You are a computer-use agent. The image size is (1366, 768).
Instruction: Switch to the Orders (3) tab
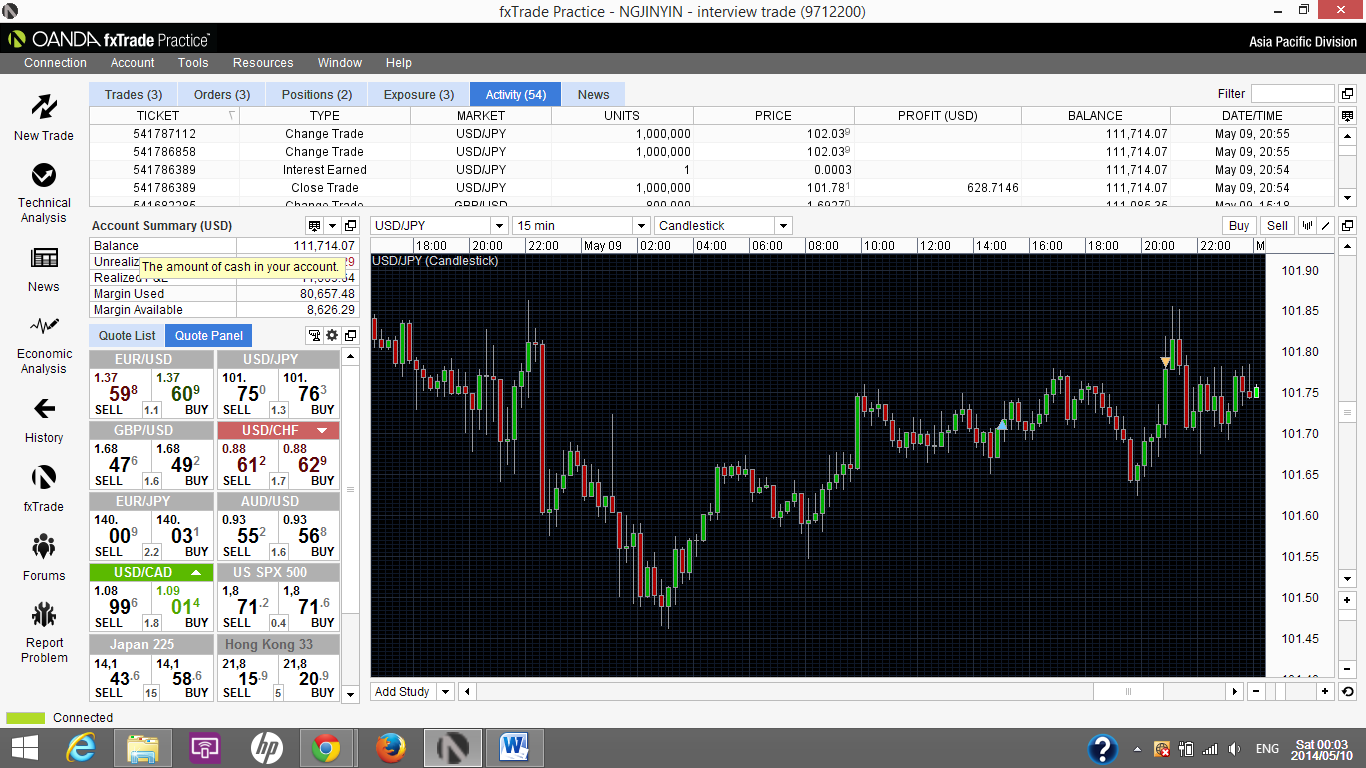pos(222,94)
